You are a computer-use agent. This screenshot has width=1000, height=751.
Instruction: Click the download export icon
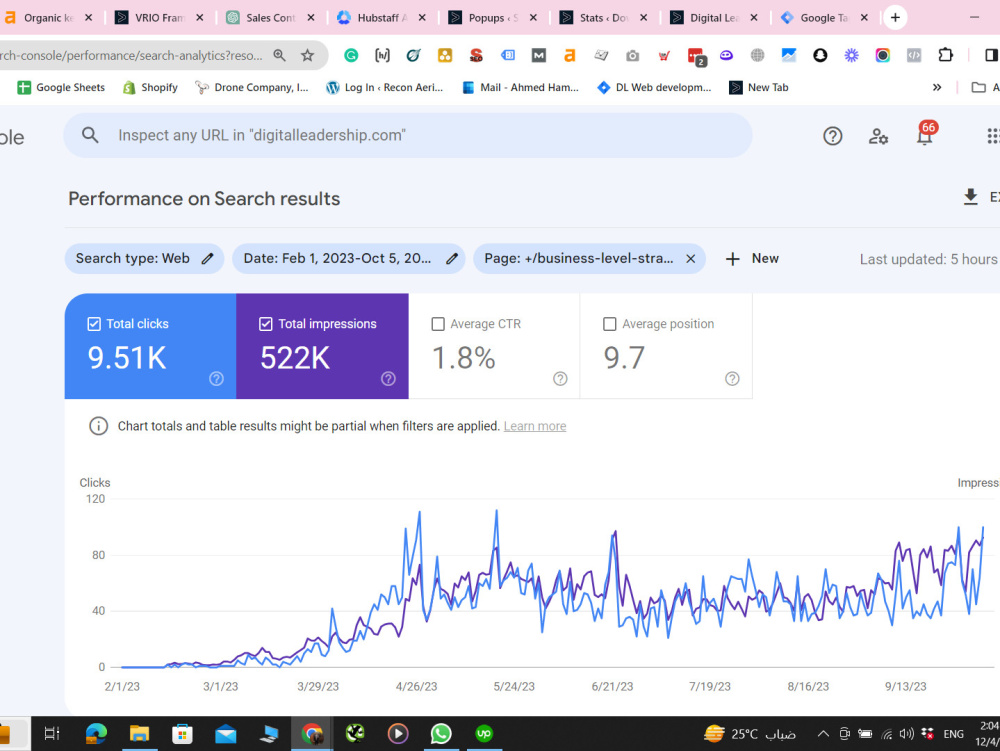click(970, 197)
